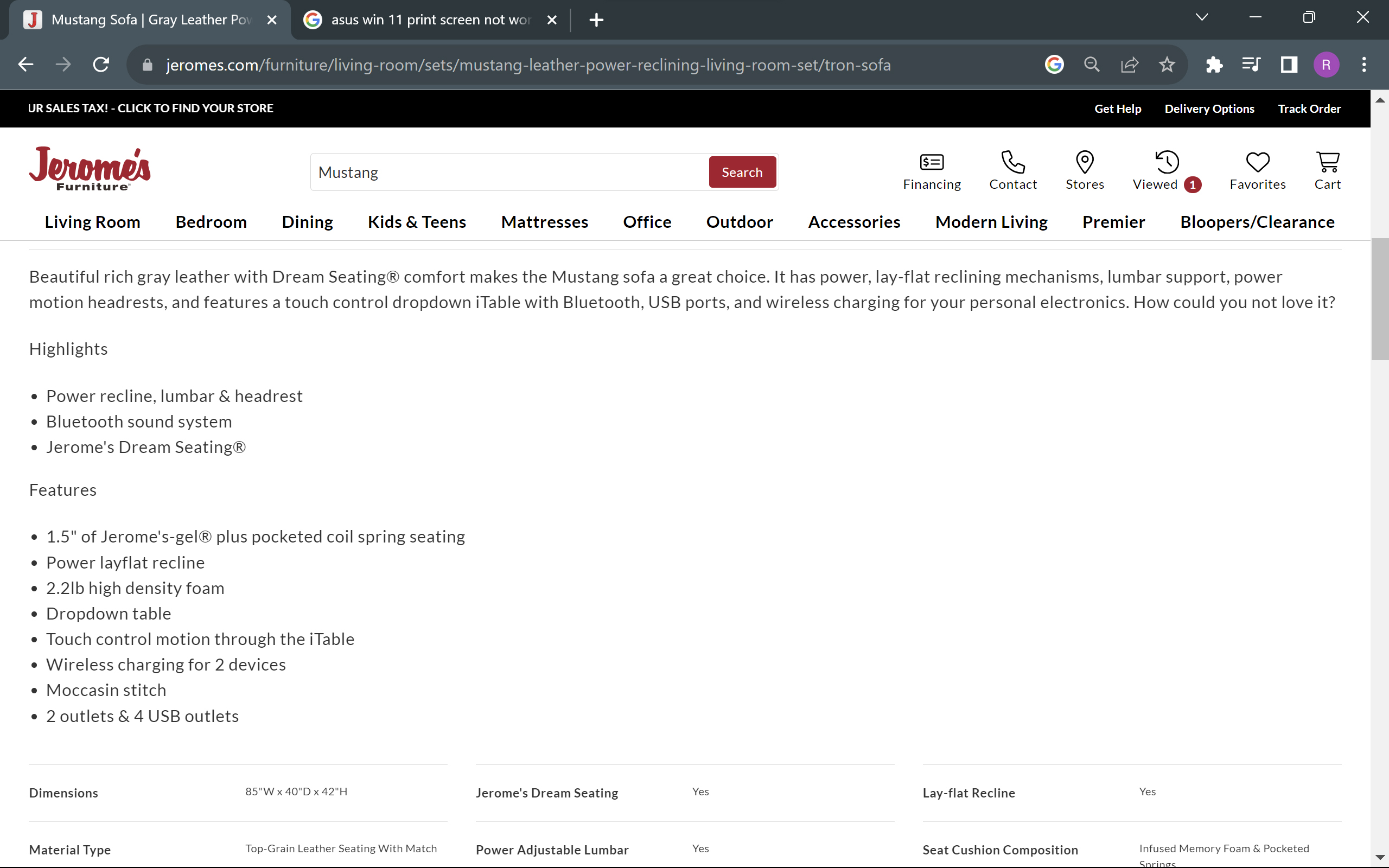Click the find your store banner
This screenshot has height=868, width=1389.
[x=150, y=108]
